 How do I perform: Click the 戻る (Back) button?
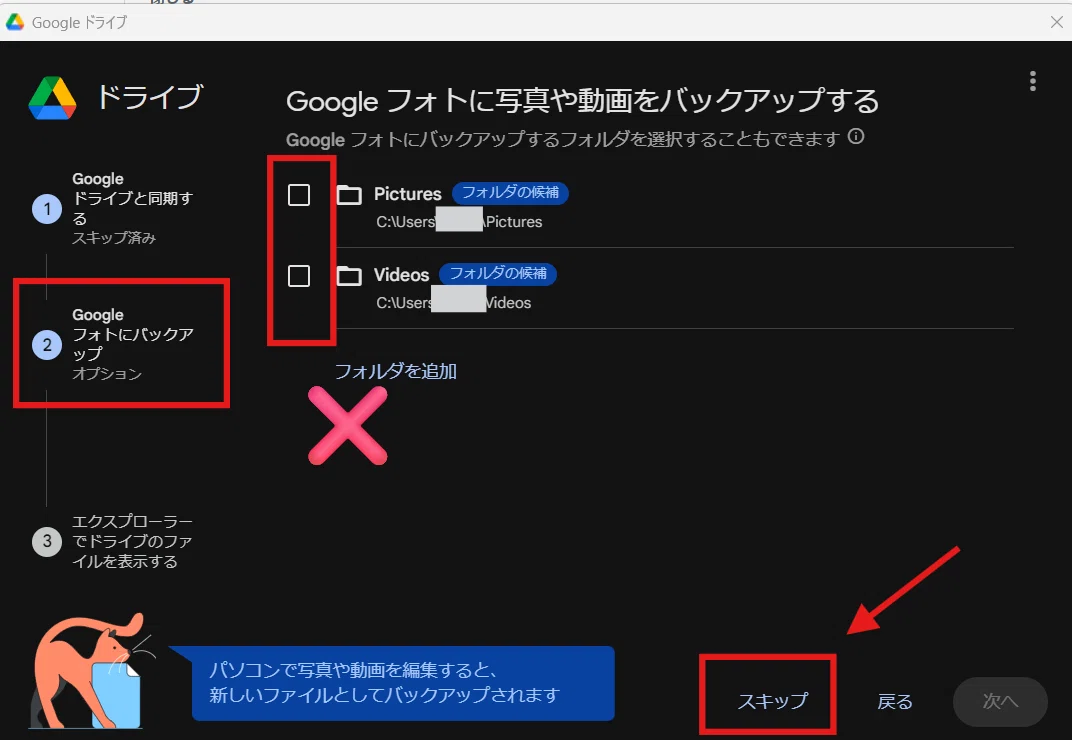tap(894, 702)
